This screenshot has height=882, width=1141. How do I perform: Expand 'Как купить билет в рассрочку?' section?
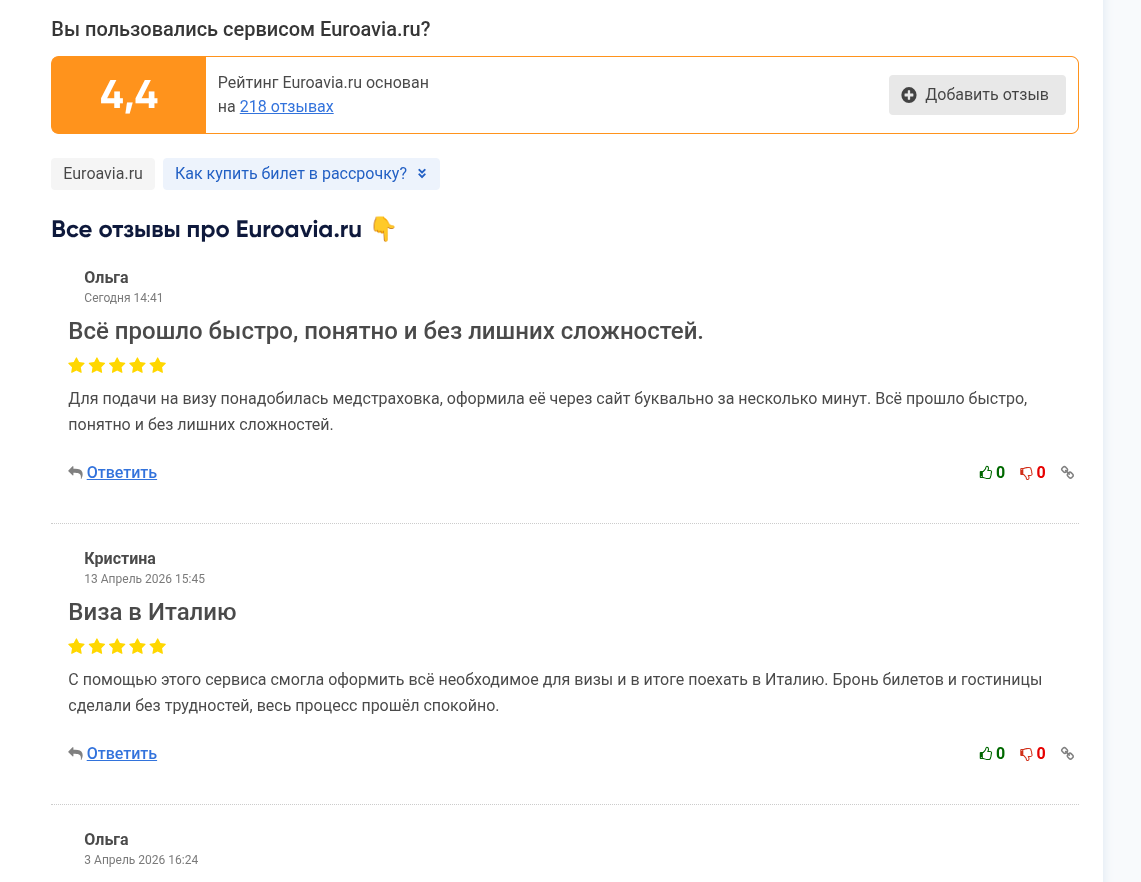click(301, 174)
